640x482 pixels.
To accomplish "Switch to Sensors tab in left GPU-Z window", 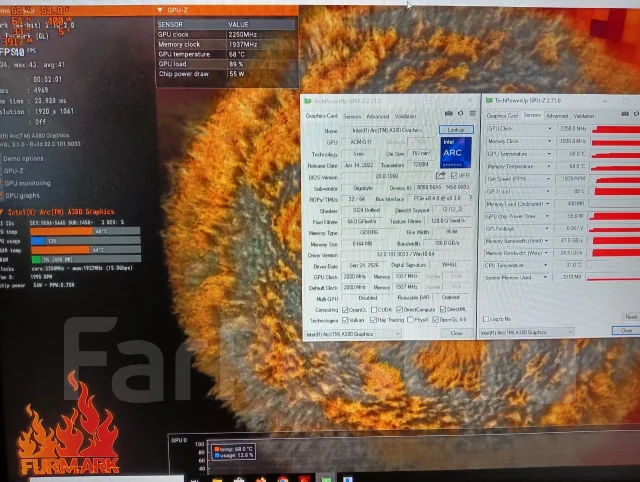I will point(352,116).
